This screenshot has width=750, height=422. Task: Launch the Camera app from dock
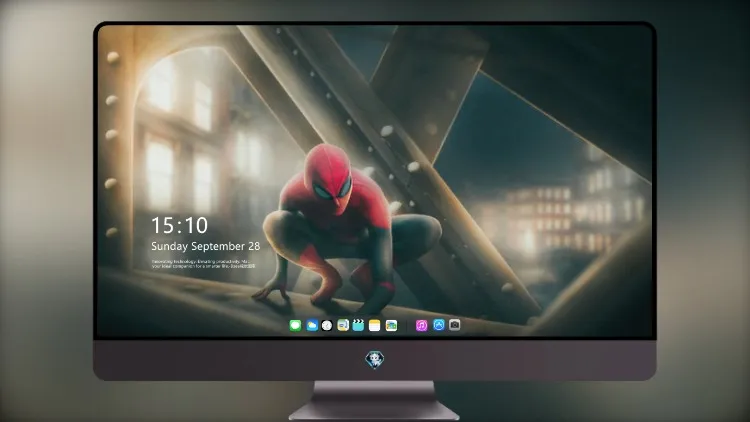455,325
